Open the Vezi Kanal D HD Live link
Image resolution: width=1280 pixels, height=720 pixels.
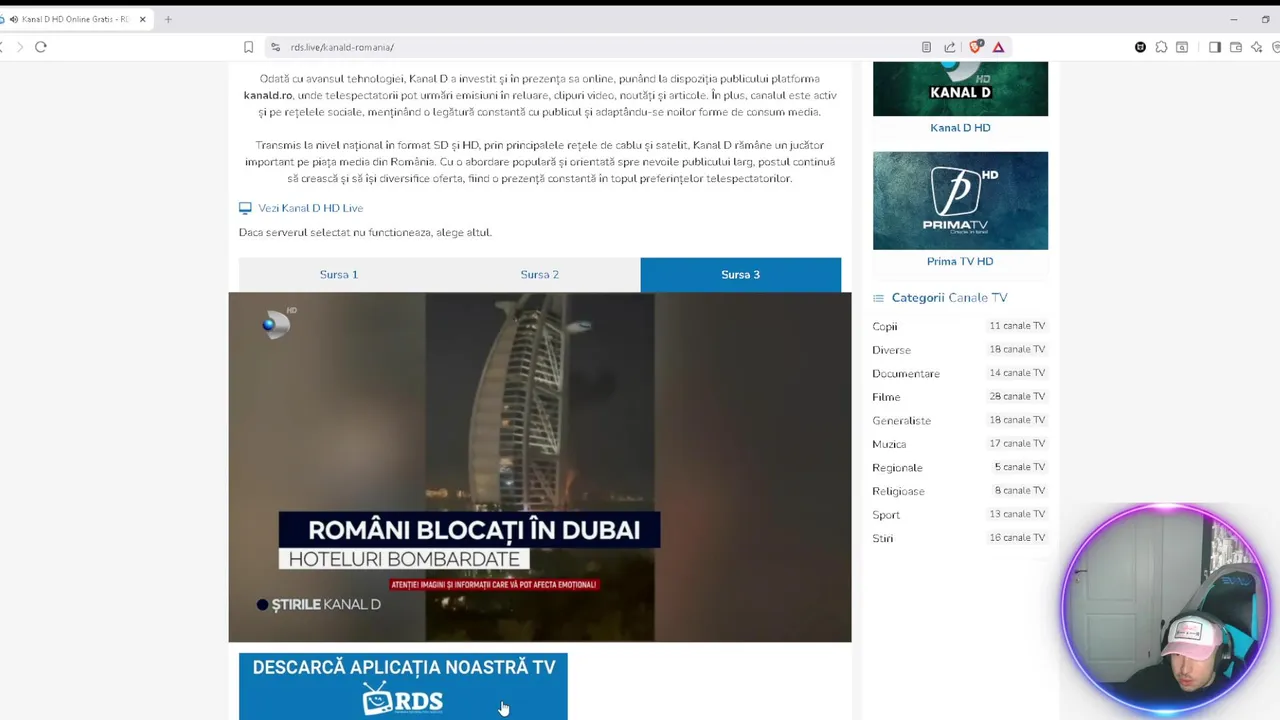[x=310, y=208]
